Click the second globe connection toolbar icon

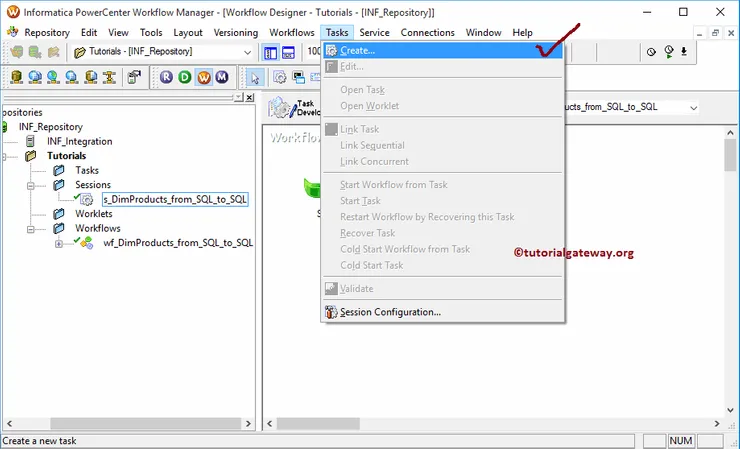(x=35, y=77)
